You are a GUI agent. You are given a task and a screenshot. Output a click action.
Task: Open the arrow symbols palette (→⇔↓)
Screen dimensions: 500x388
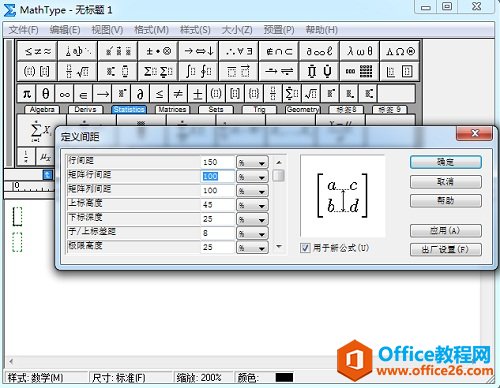(198, 51)
